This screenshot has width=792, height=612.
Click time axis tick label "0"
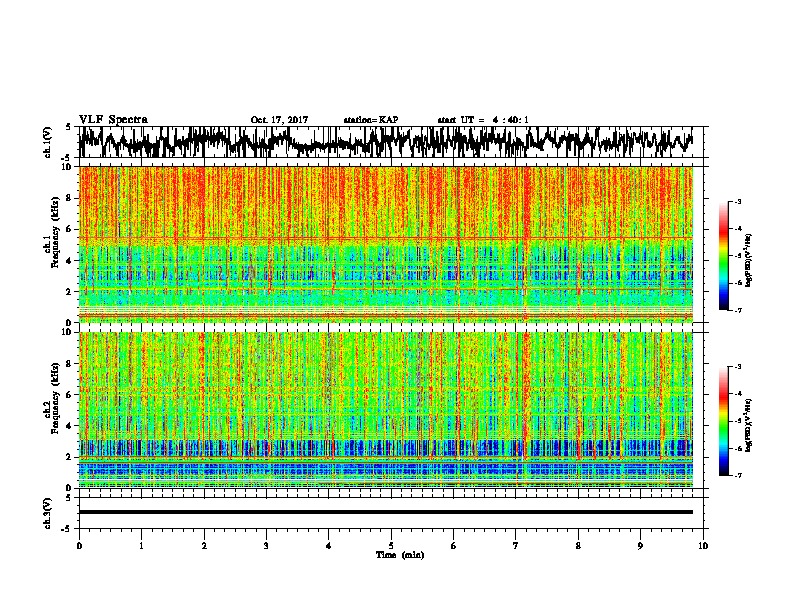(79, 546)
